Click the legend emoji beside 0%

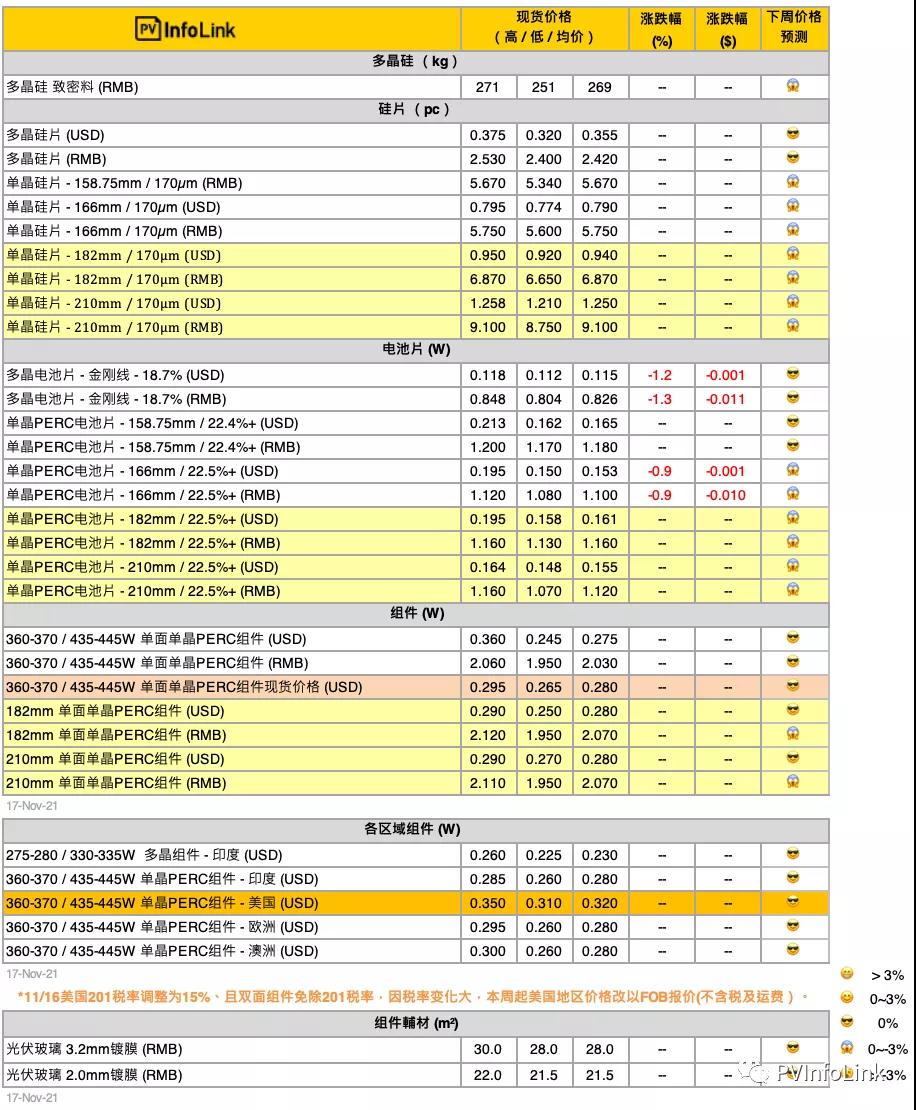point(847,1022)
